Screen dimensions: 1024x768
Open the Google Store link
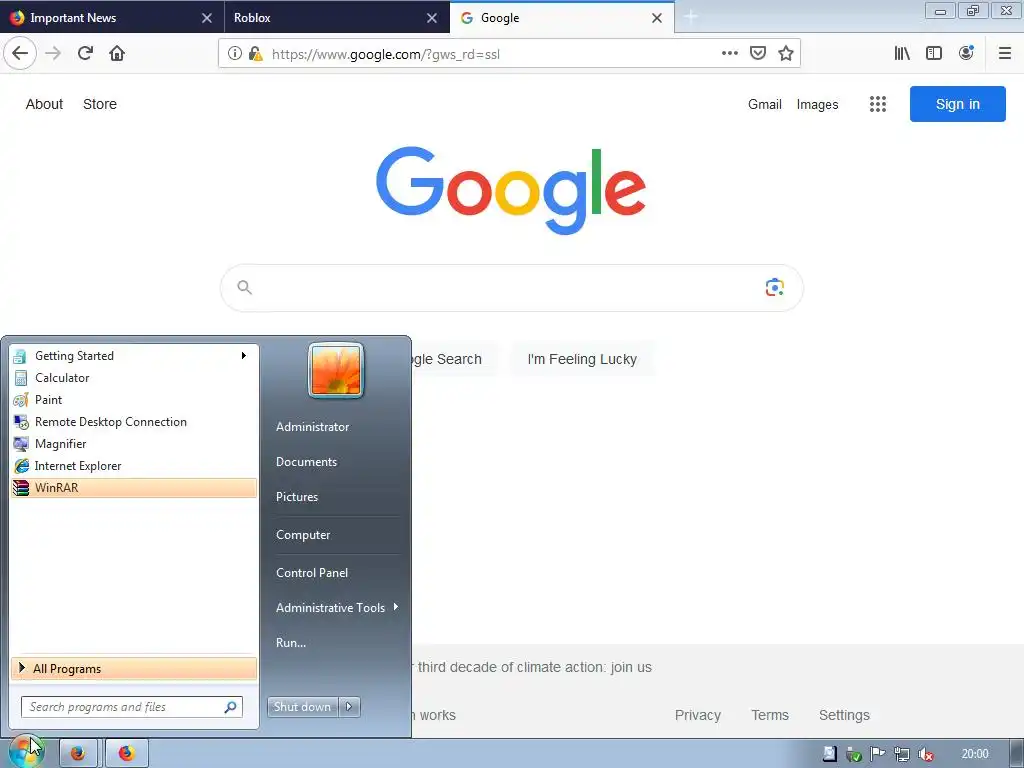click(100, 104)
